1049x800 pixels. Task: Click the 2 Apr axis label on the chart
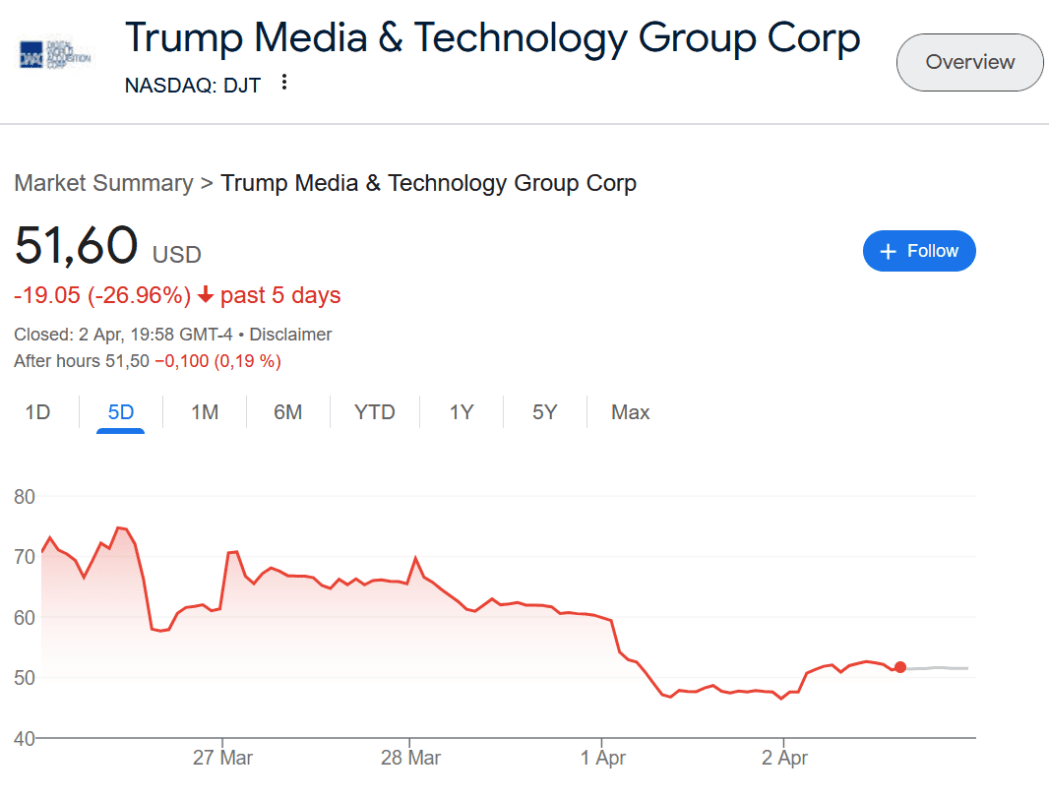[x=785, y=757]
